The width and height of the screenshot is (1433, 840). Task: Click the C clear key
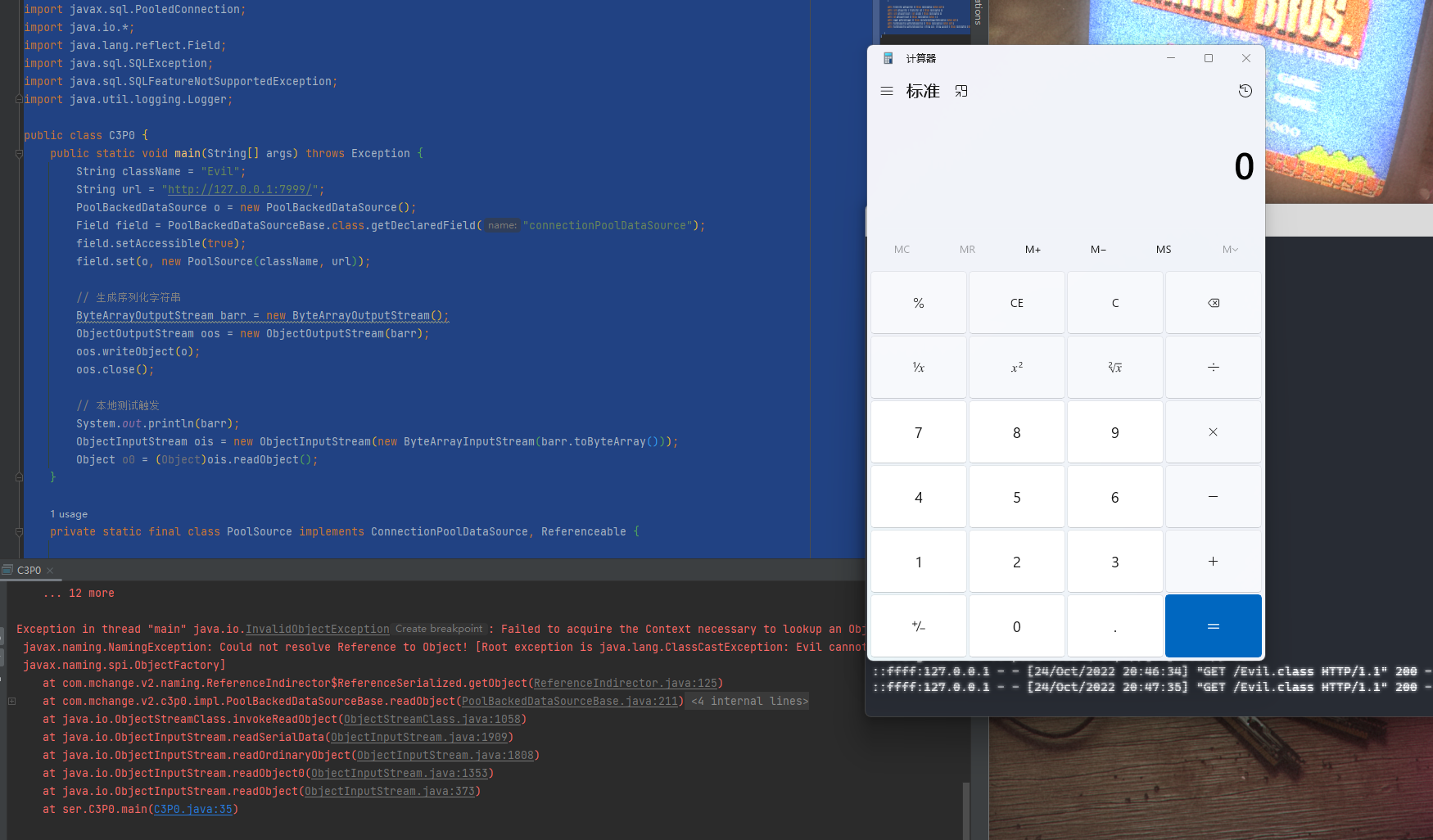click(x=1115, y=303)
